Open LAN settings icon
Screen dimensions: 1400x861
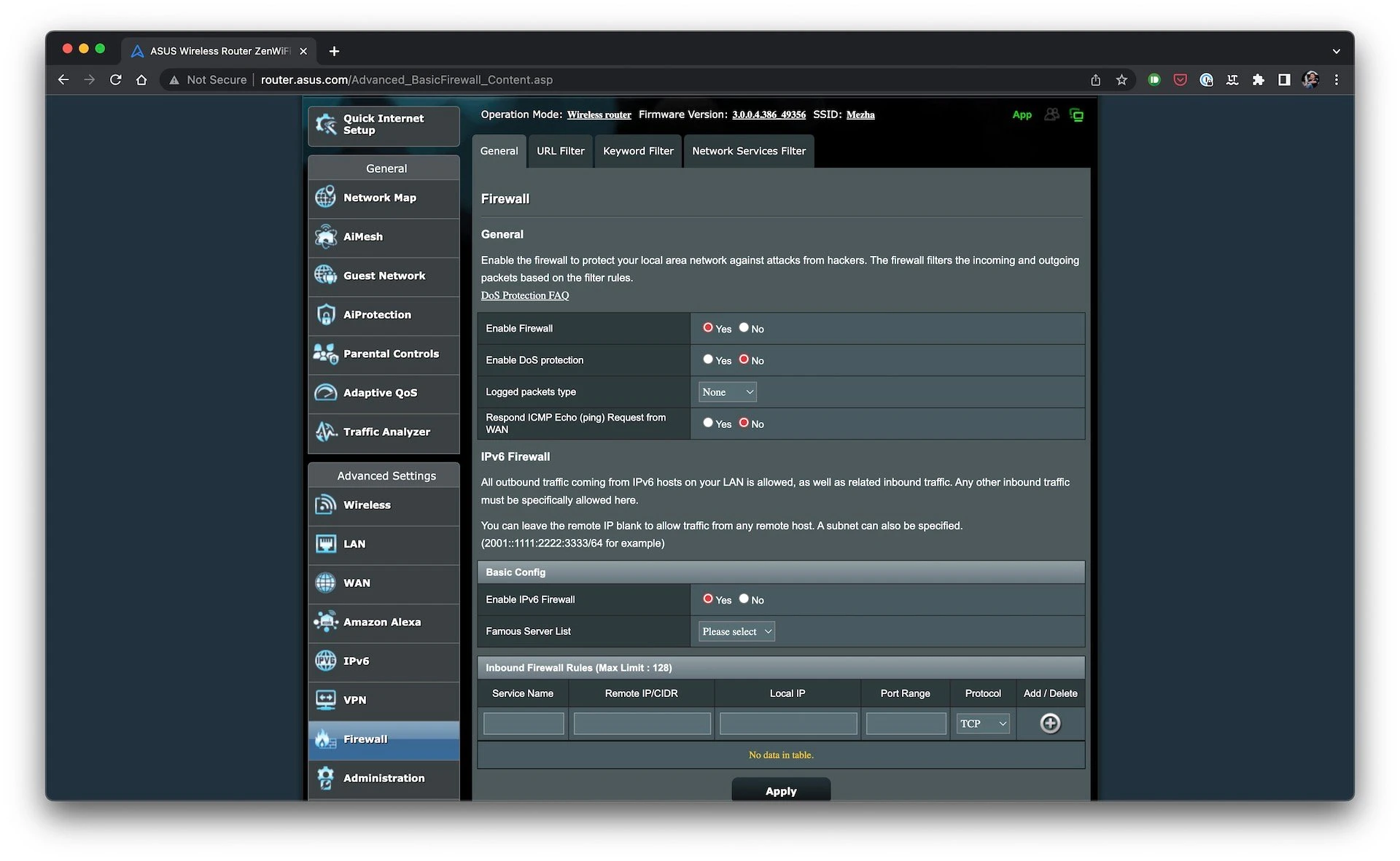coord(325,544)
